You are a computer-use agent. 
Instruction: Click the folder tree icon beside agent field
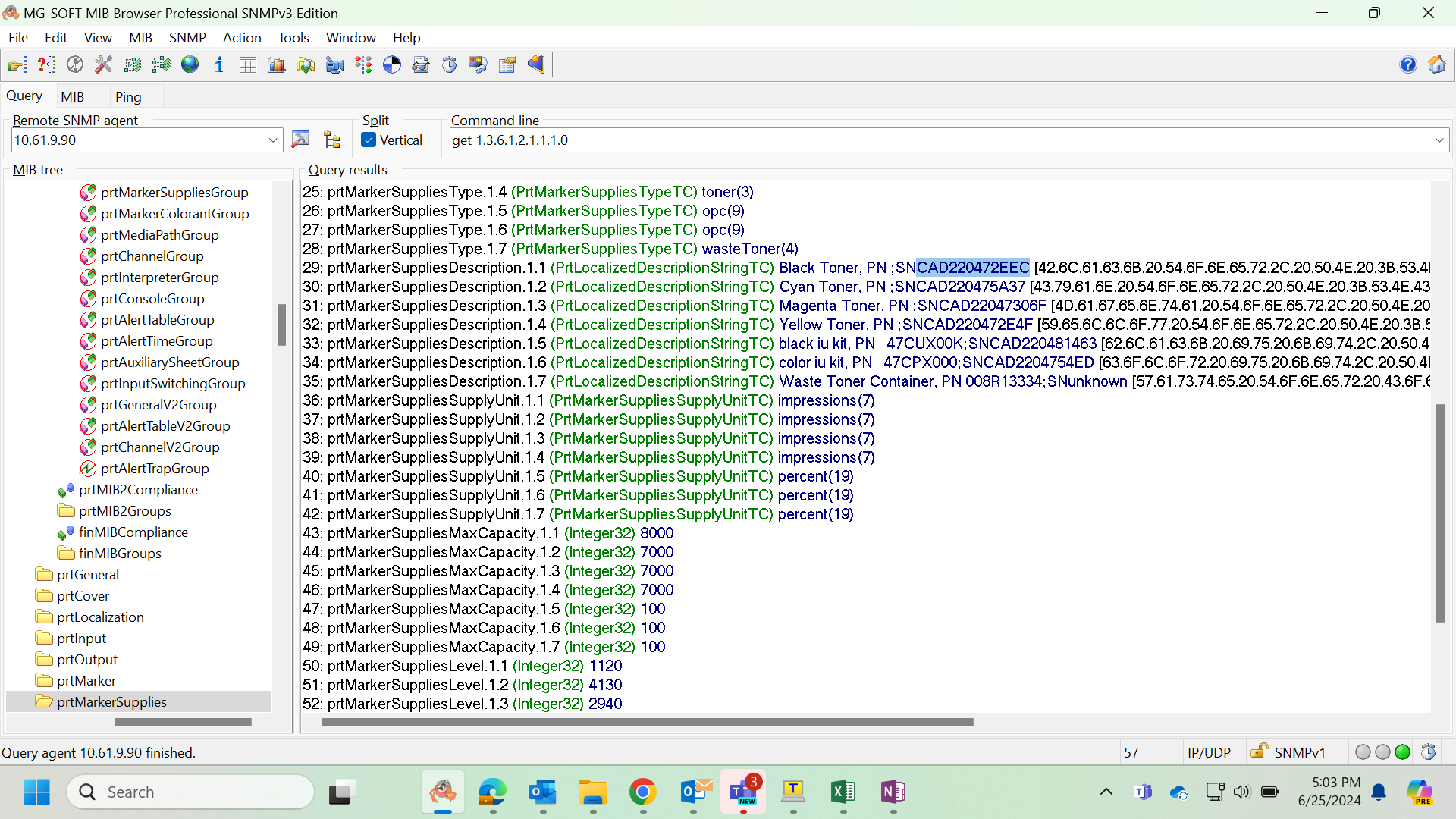332,140
